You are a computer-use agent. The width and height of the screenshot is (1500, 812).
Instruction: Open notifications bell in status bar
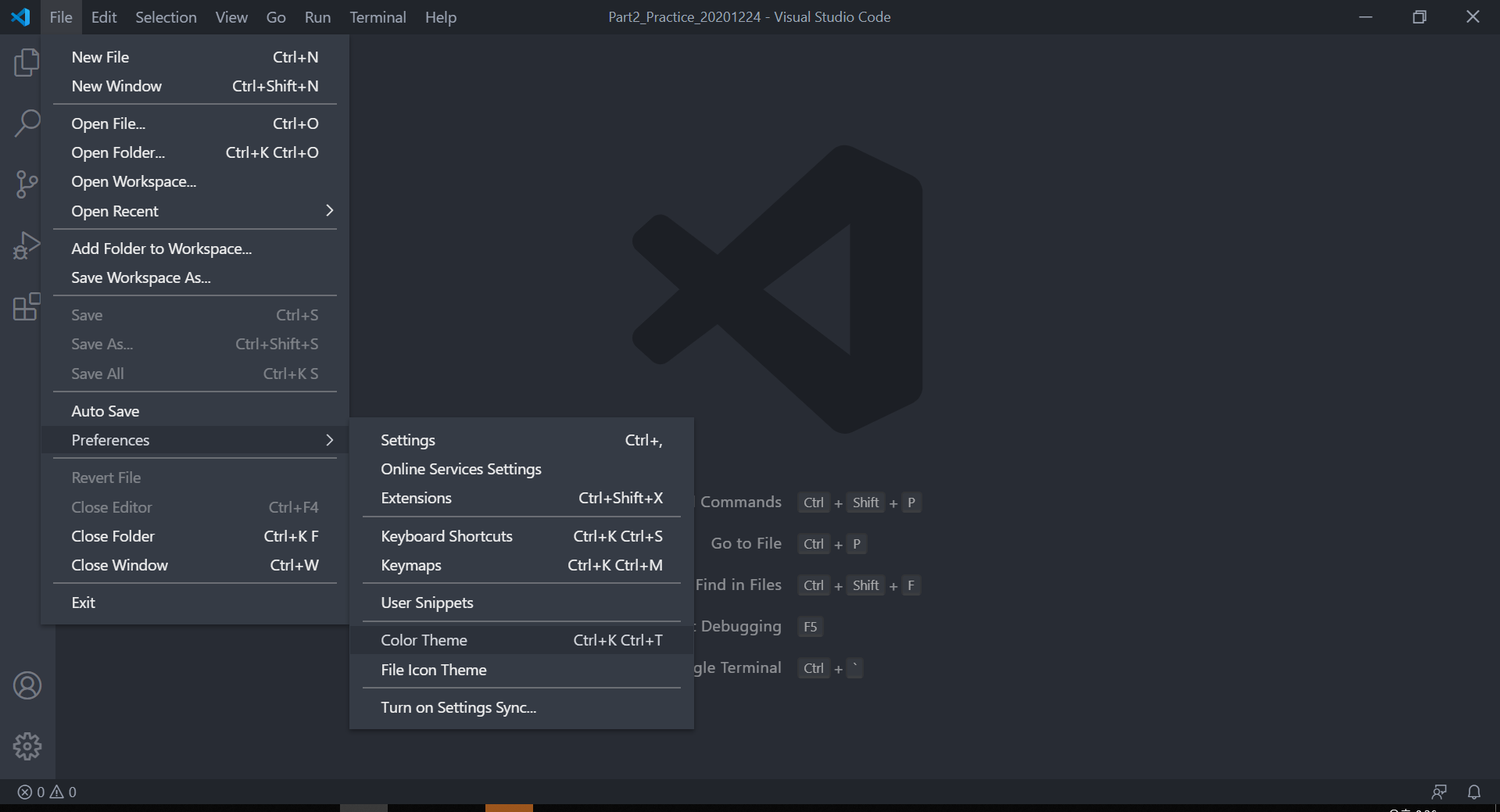tap(1473, 792)
